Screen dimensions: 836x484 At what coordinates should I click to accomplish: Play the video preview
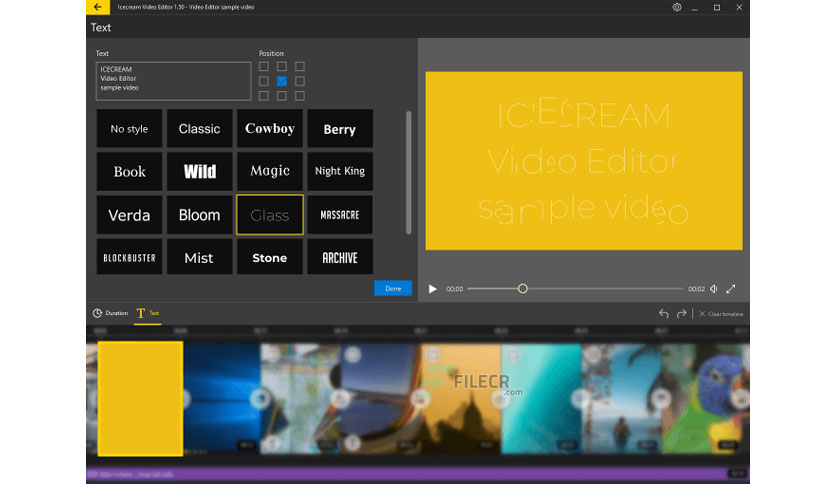point(433,289)
